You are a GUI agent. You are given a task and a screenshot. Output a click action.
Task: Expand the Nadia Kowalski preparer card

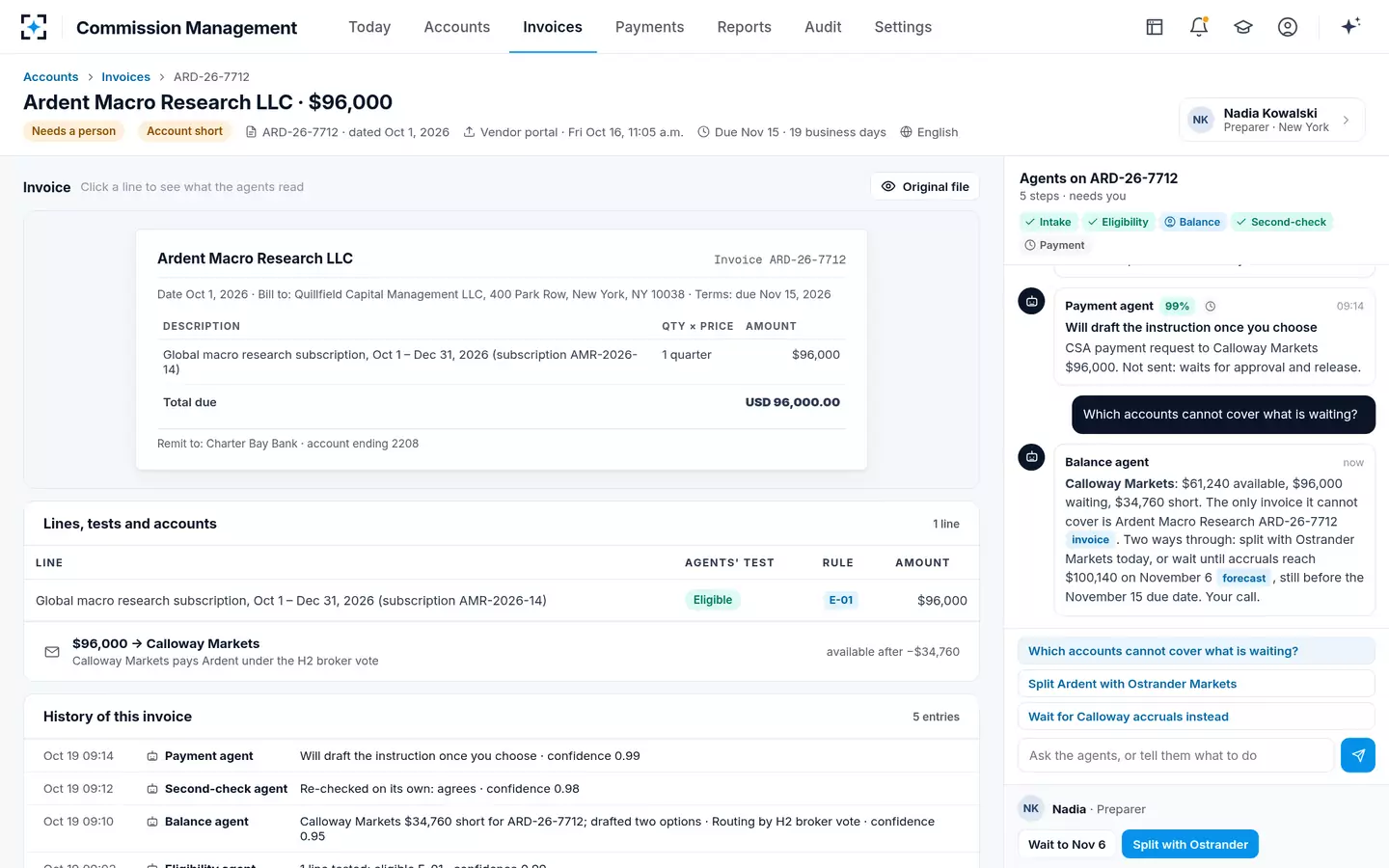point(1271,120)
